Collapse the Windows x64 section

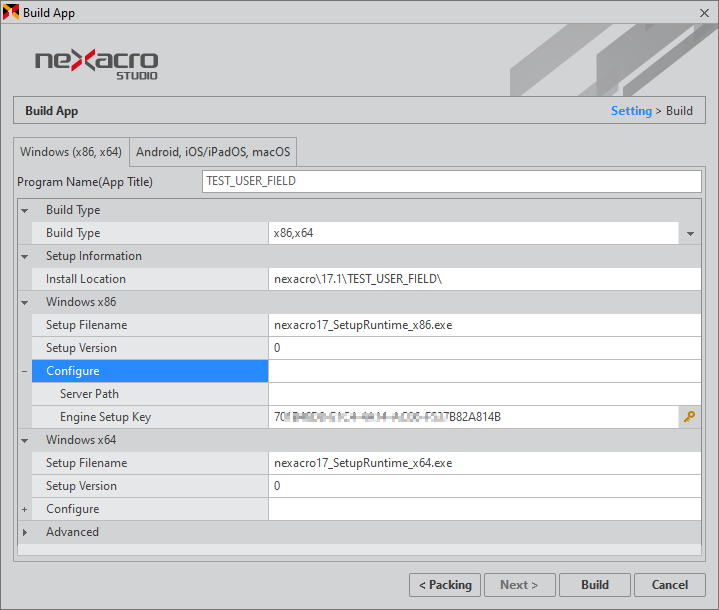coord(24,440)
